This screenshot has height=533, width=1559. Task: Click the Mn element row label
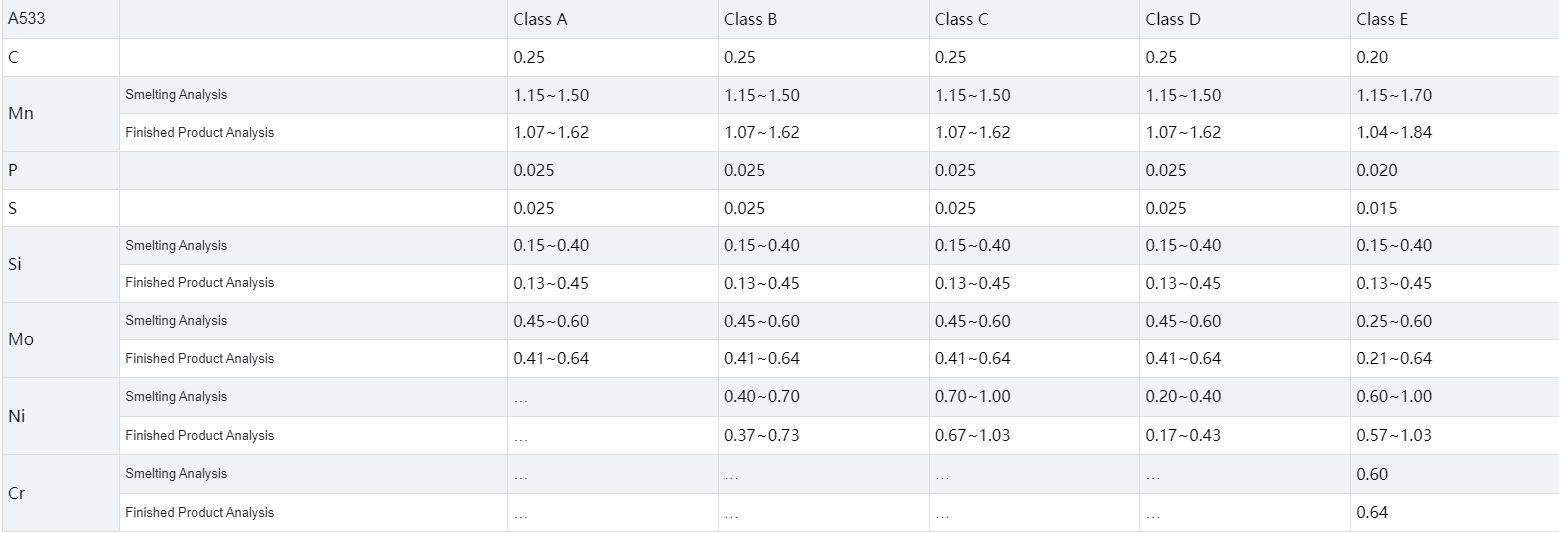point(20,113)
